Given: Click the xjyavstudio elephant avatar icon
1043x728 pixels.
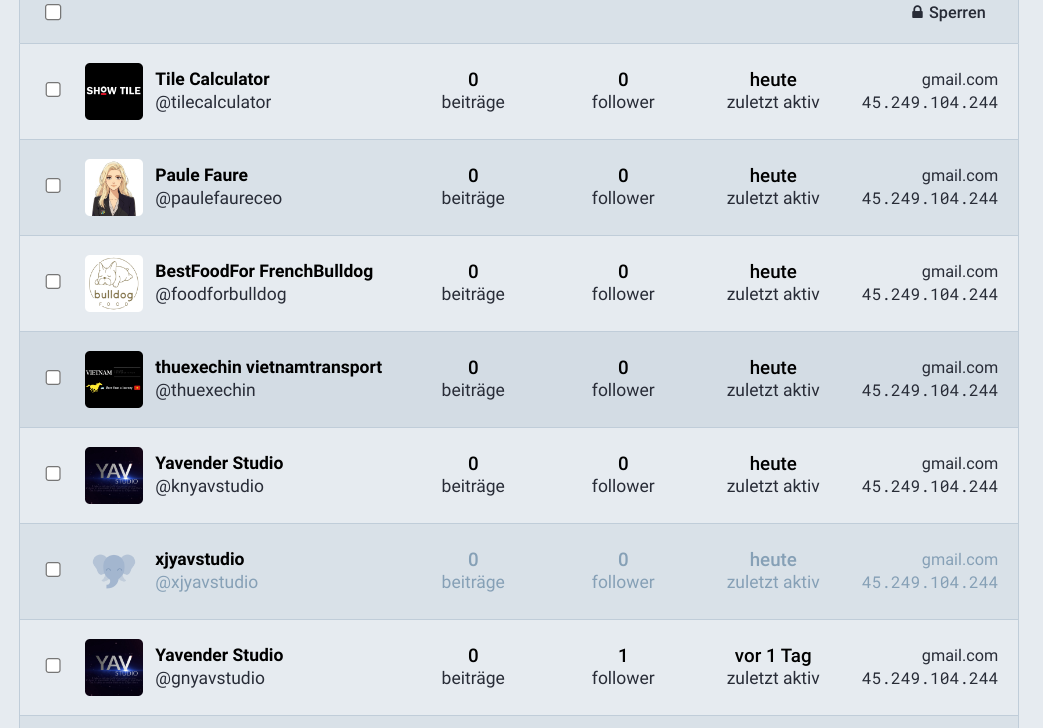Looking at the screenshot, I should tap(114, 571).
